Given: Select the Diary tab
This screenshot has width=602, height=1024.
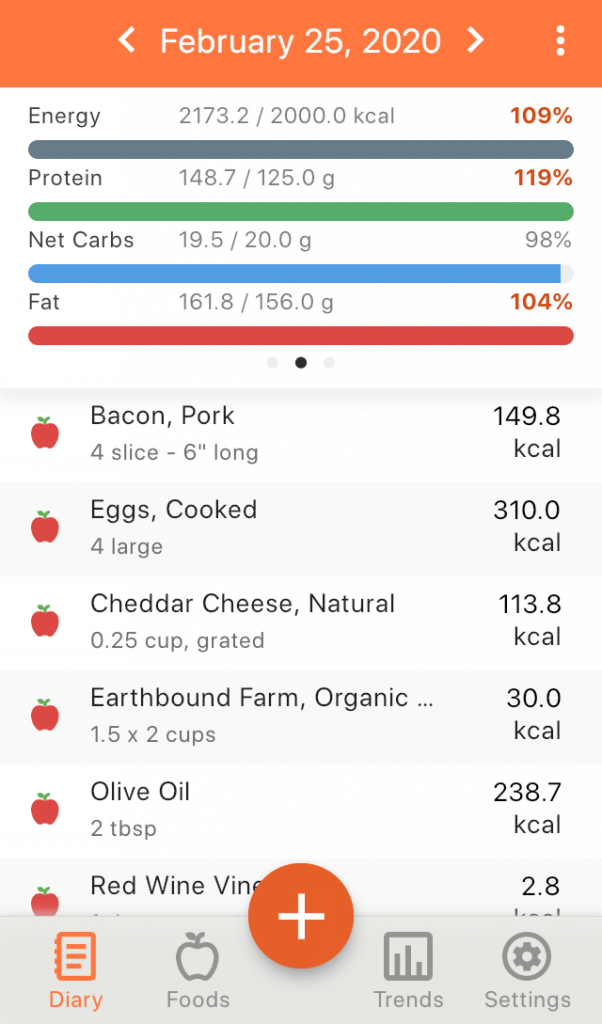Looking at the screenshot, I should point(76,971).
